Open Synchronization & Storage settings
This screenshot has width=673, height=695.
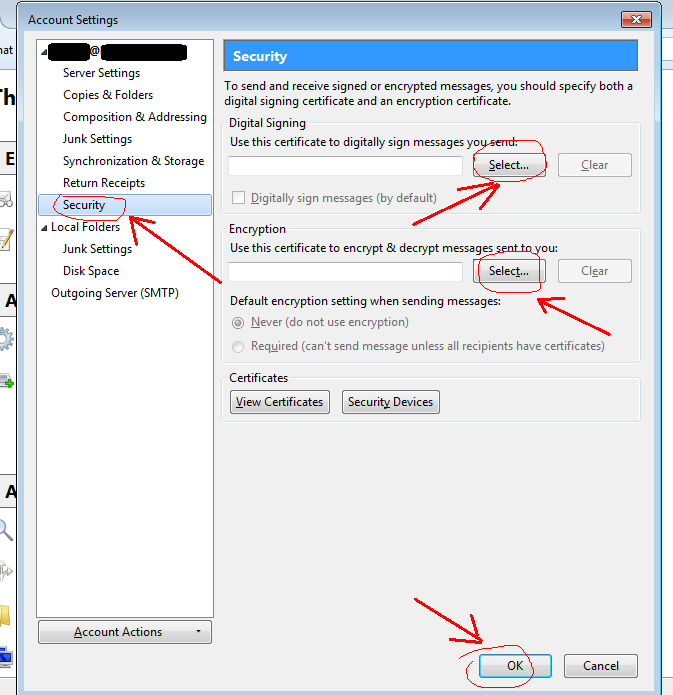133,161
